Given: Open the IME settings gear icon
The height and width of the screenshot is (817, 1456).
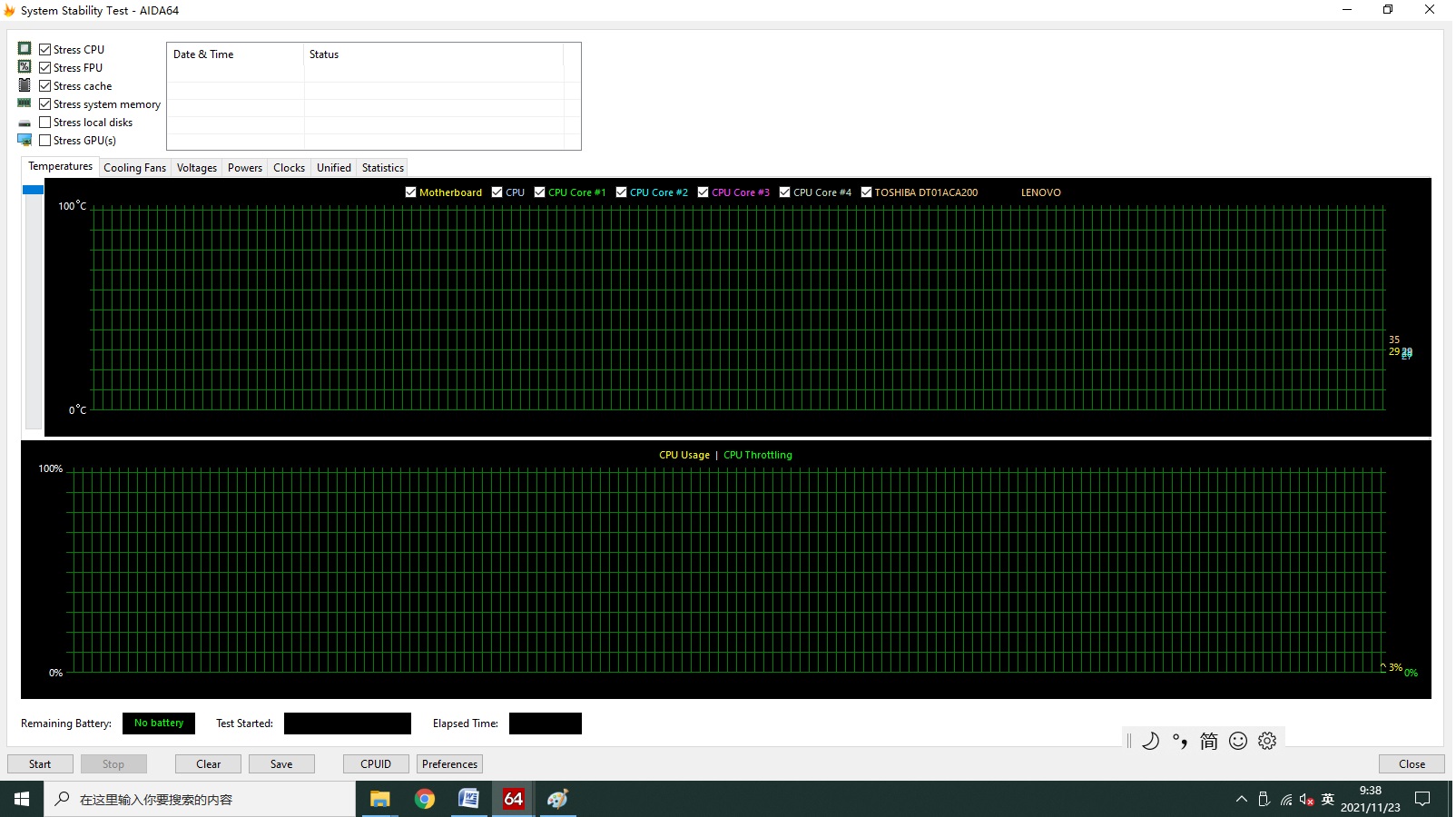Looking at the screenshot, I should 1267,741.
